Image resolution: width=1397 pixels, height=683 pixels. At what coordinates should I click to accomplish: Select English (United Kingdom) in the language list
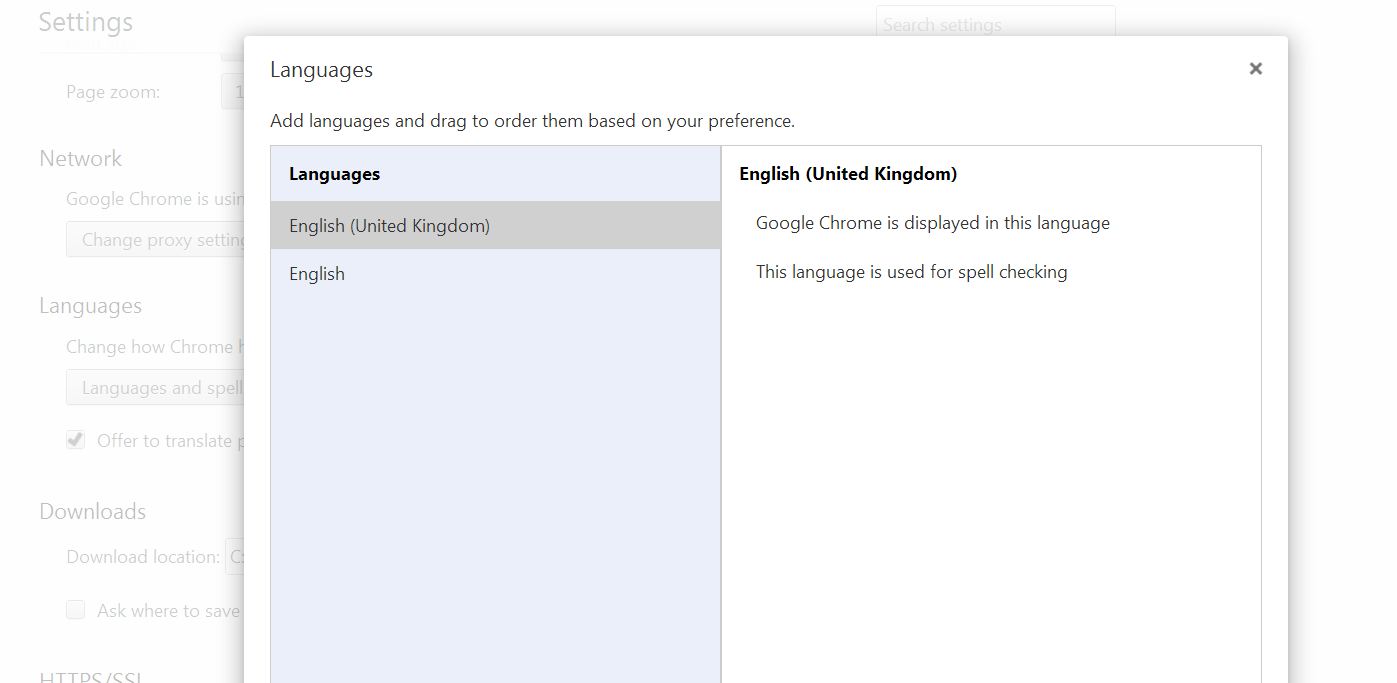(389, 226)
